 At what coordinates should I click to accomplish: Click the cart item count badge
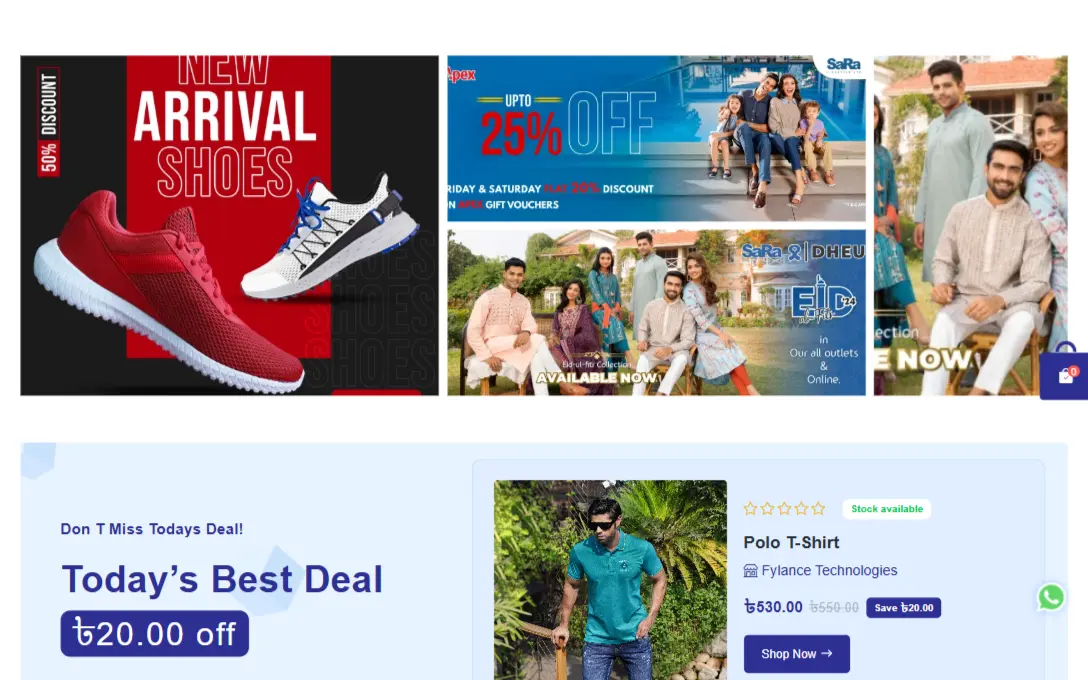[x=1073, y=371]
